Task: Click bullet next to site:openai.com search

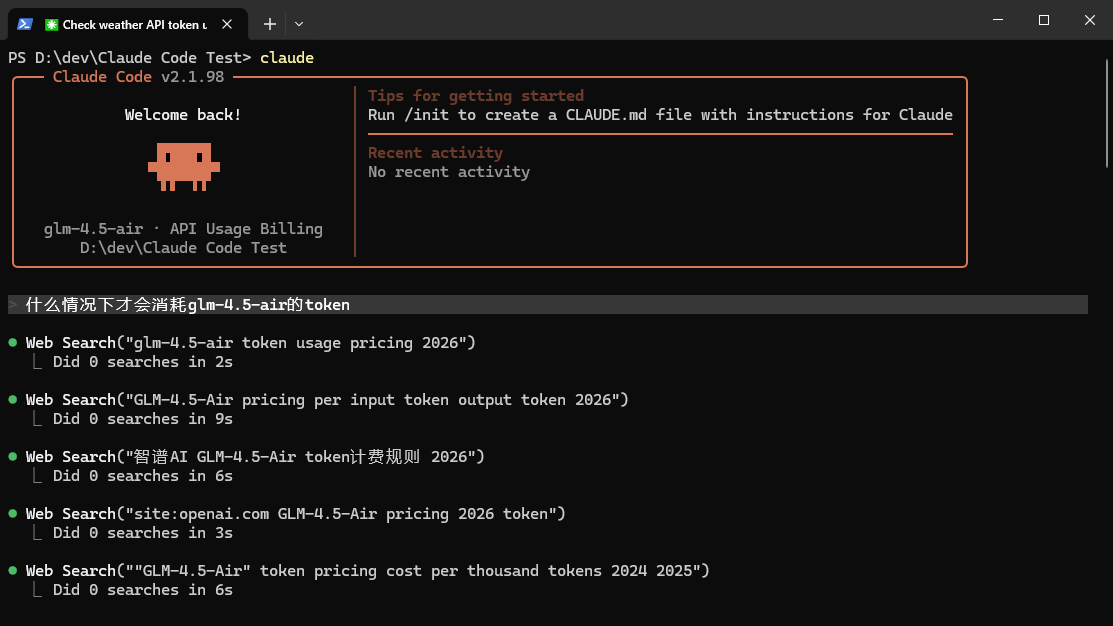Action: 13,514
